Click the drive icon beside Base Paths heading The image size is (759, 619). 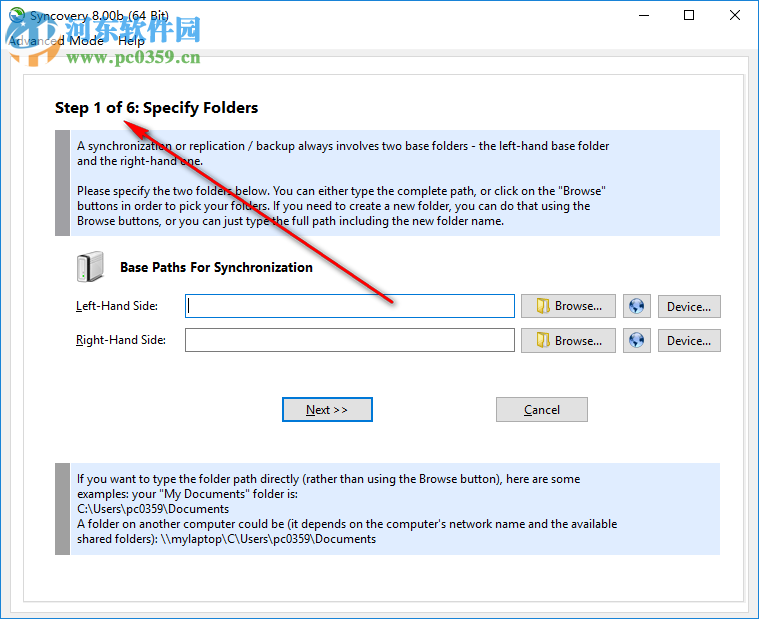pos(90,267)
